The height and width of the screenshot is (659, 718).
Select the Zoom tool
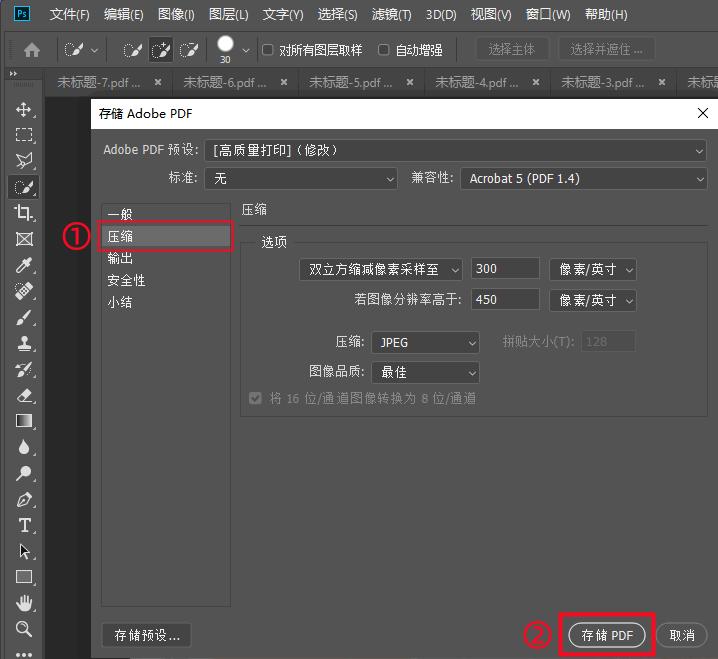click(24, 629)
